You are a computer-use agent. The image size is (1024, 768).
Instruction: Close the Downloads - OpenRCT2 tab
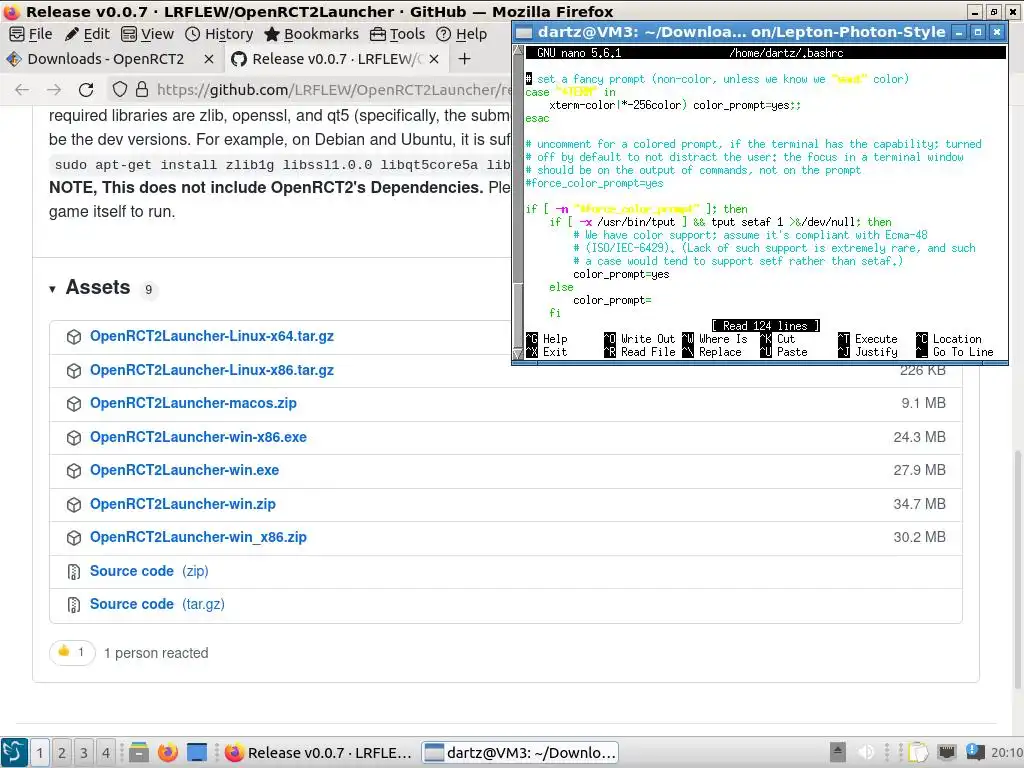click(208, 59)
